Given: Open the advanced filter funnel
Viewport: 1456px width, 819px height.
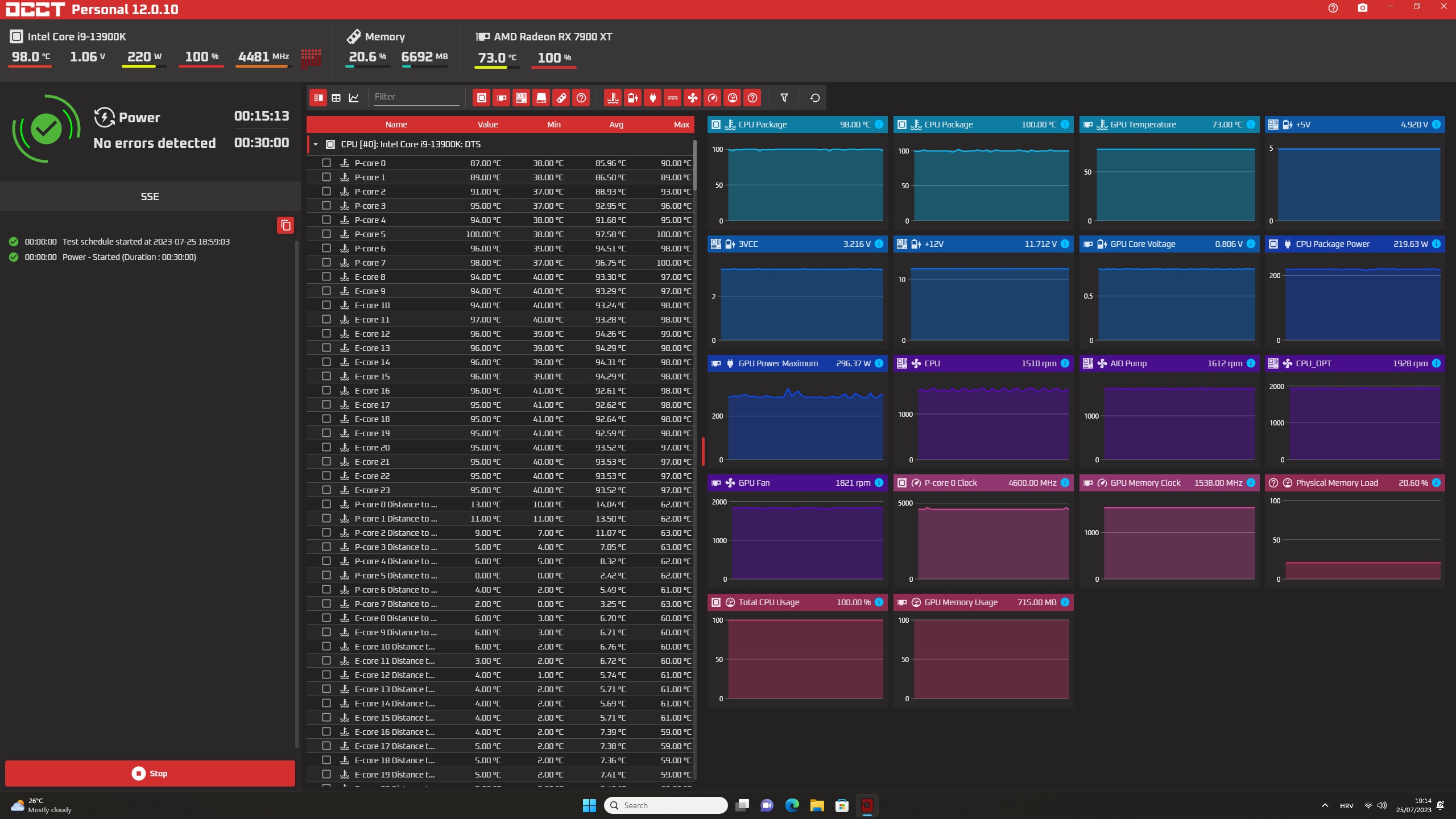Looking at the screenshot, I should click(784, 98).
